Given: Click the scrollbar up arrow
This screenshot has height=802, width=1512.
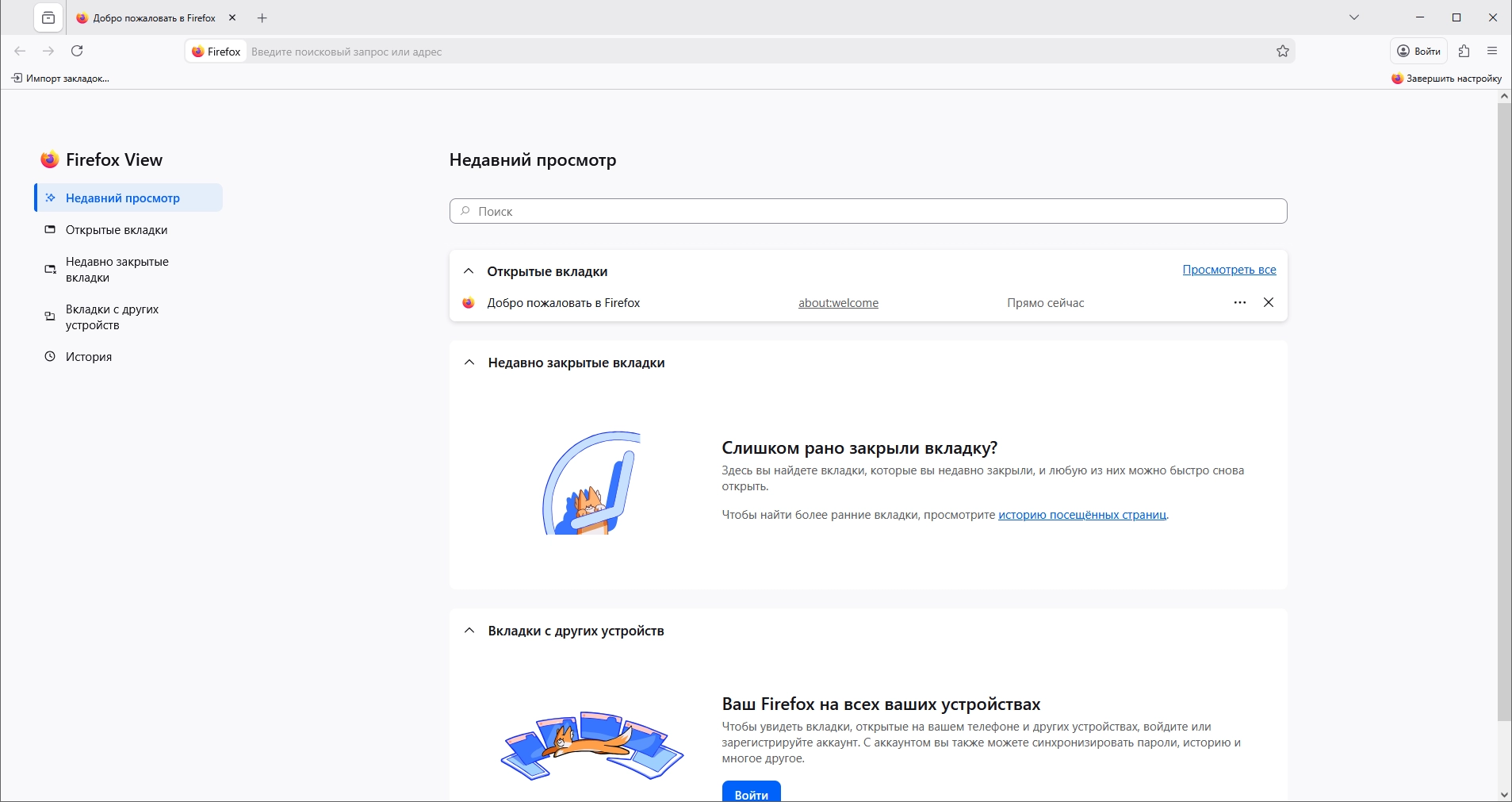Looking at the screenshot, I should 1504,97.
